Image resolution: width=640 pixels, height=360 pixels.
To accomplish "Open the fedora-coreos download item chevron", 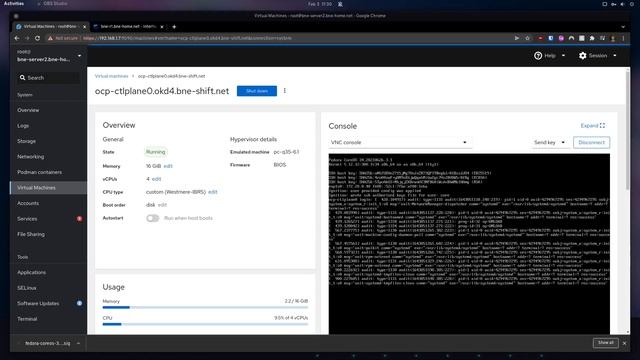I will click(x=78, y=343).
